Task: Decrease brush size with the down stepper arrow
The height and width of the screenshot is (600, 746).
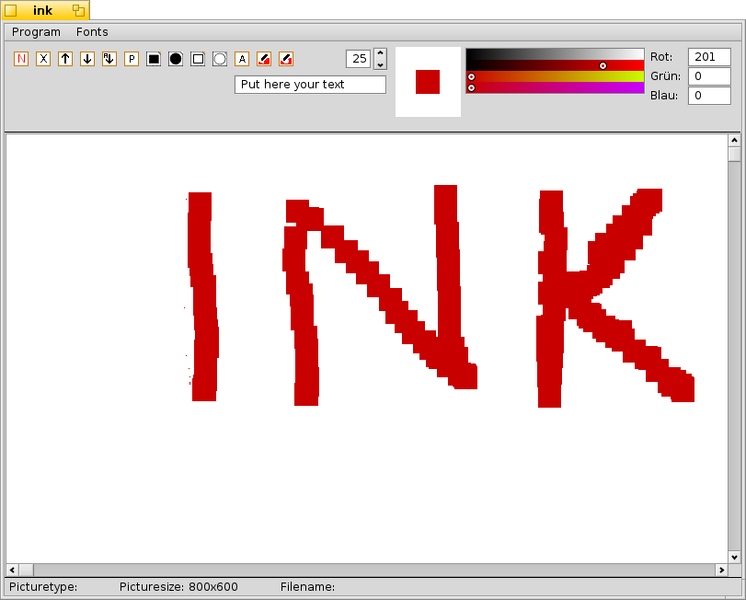Action: point(380,64)
